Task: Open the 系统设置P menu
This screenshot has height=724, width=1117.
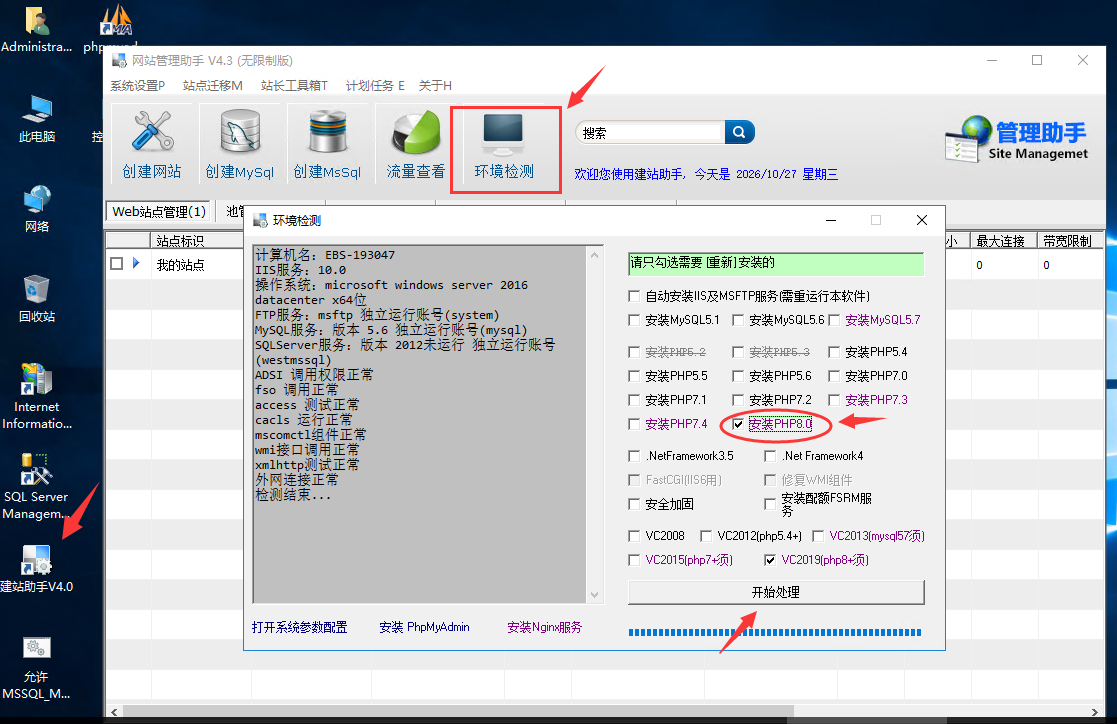Action: click(137, 86)
